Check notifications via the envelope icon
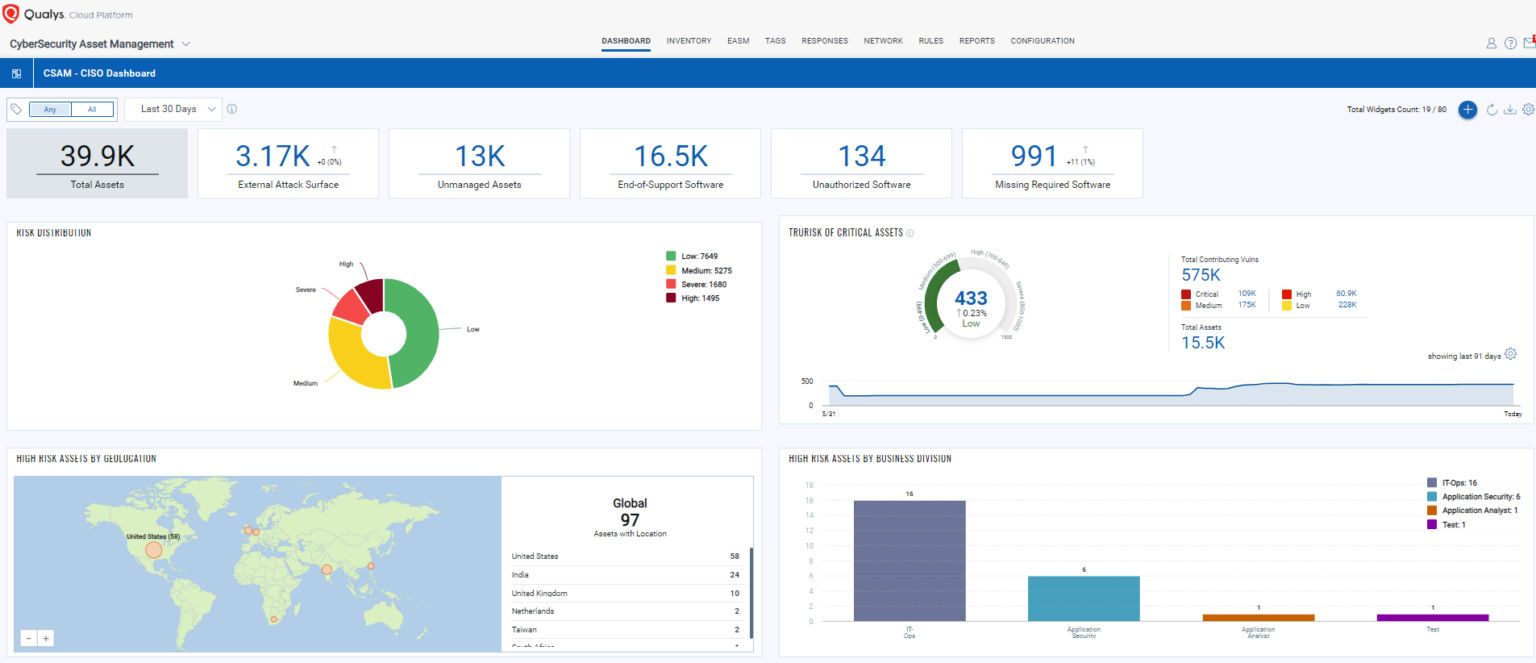Screen dimensions: 1536x663 coord(1530,43)
